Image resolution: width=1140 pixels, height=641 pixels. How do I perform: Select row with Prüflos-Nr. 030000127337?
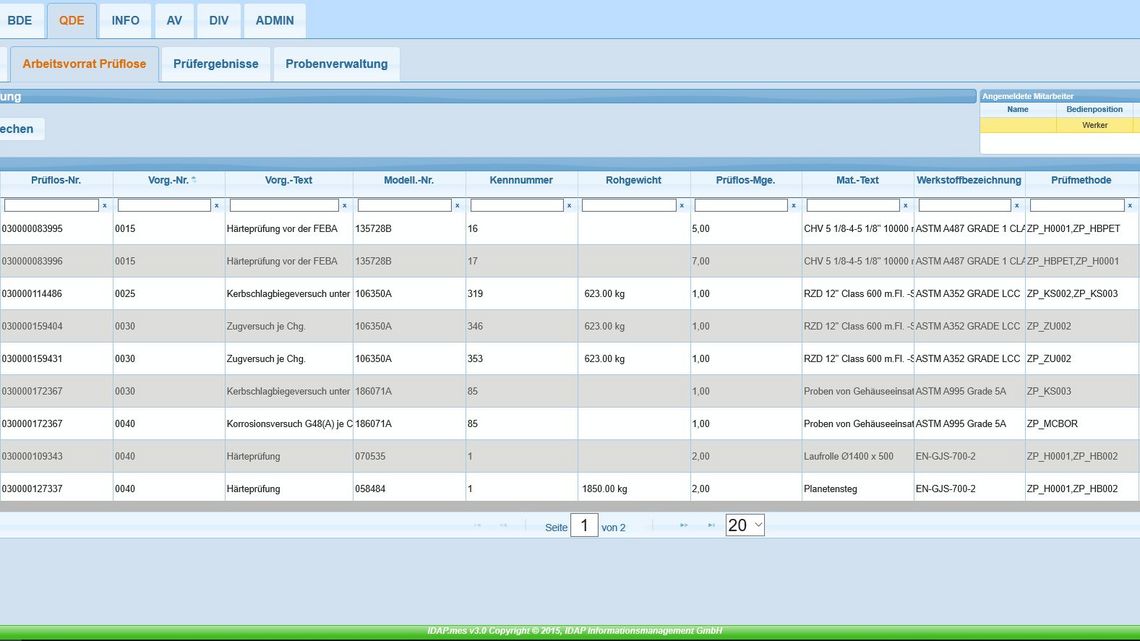point(570,488)
